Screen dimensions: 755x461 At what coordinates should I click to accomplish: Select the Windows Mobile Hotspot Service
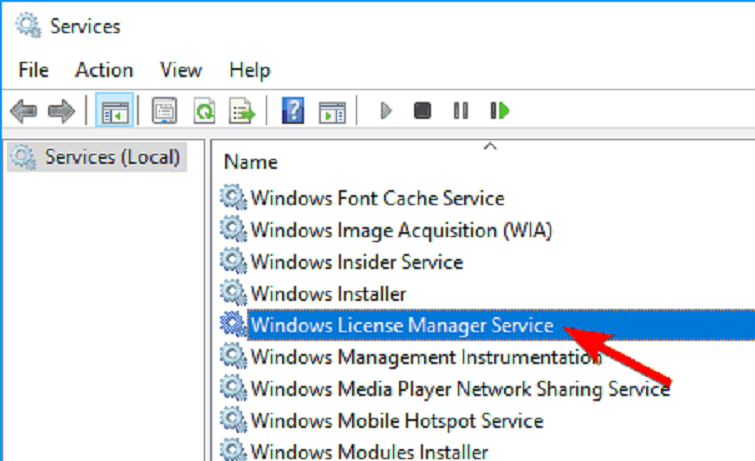(x=396, y=421)
